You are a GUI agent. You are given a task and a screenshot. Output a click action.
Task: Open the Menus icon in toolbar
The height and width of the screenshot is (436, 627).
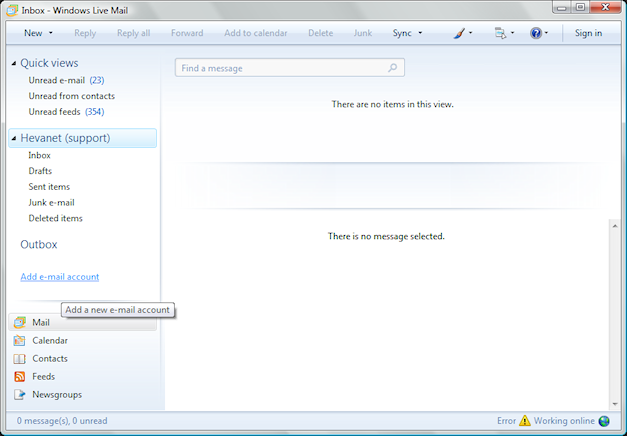click(x=500, y=33)
